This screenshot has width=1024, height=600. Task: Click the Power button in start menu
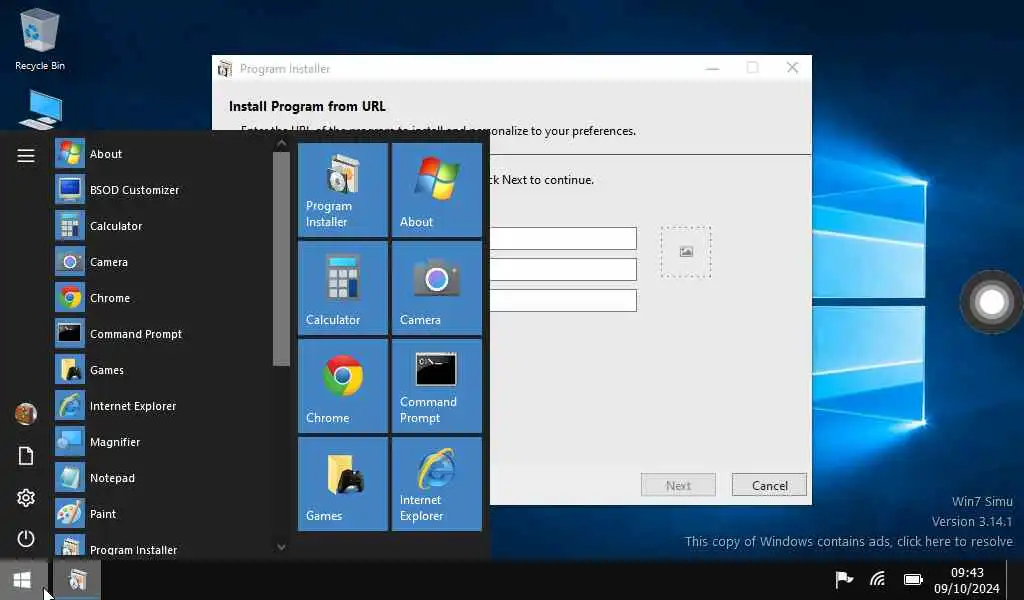(26, 539)
